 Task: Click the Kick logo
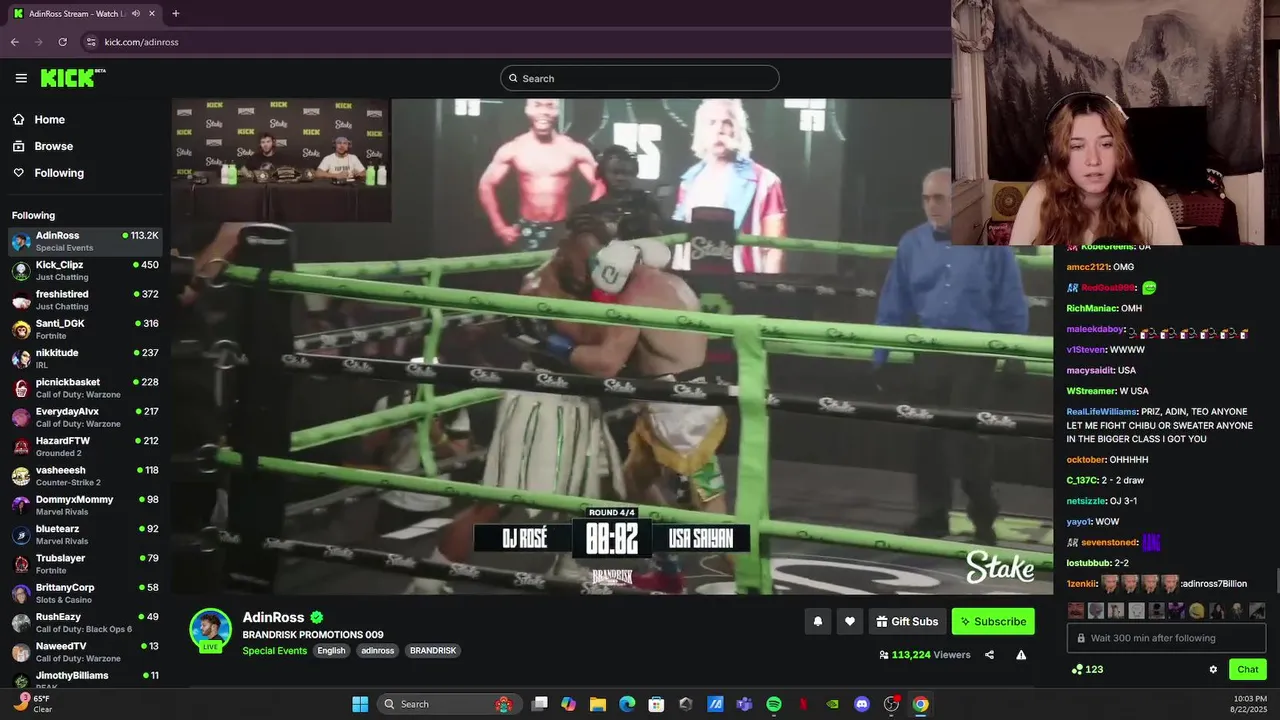[73, 78]
